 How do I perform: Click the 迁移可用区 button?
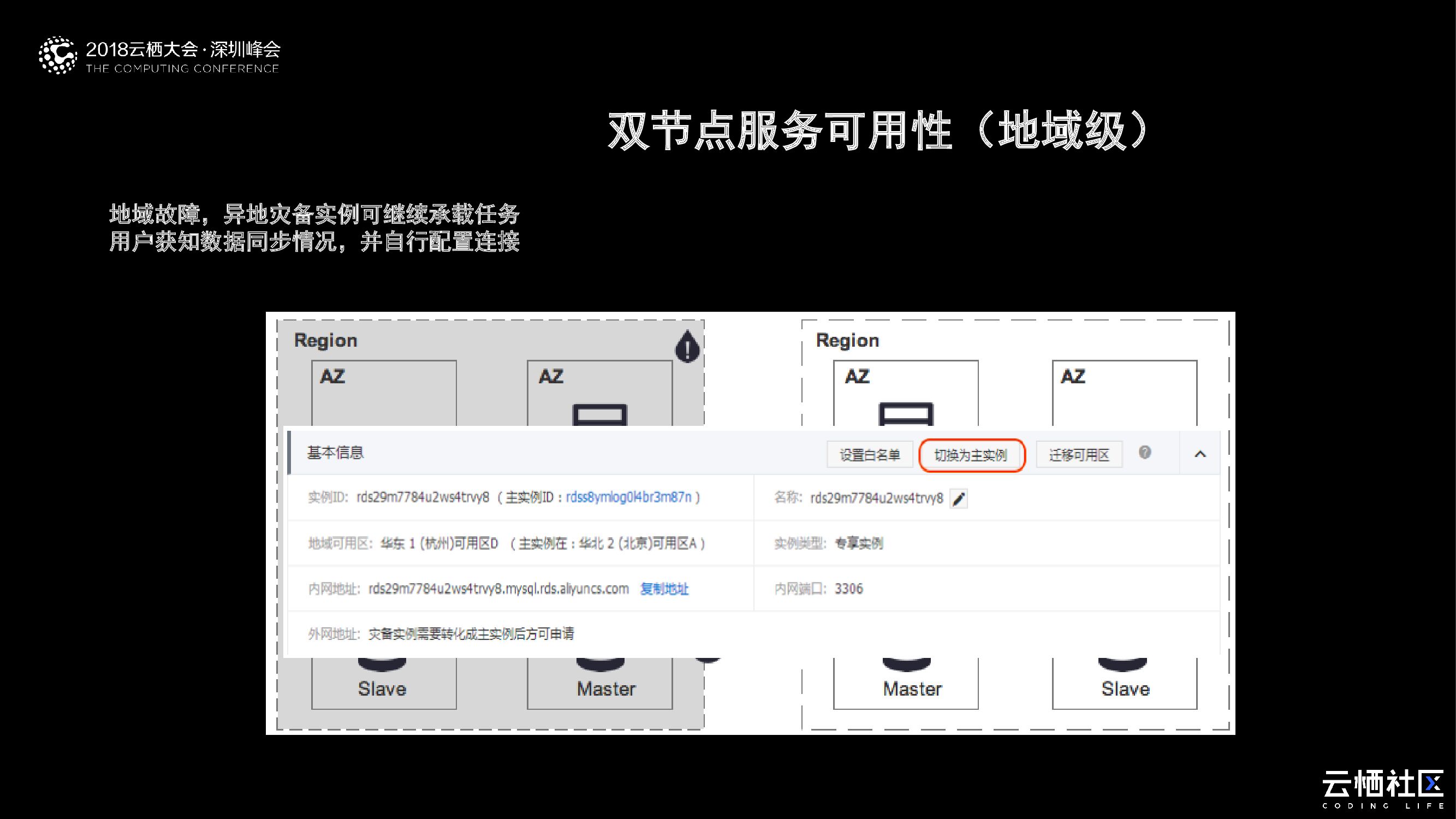[x=1078, y=455]
